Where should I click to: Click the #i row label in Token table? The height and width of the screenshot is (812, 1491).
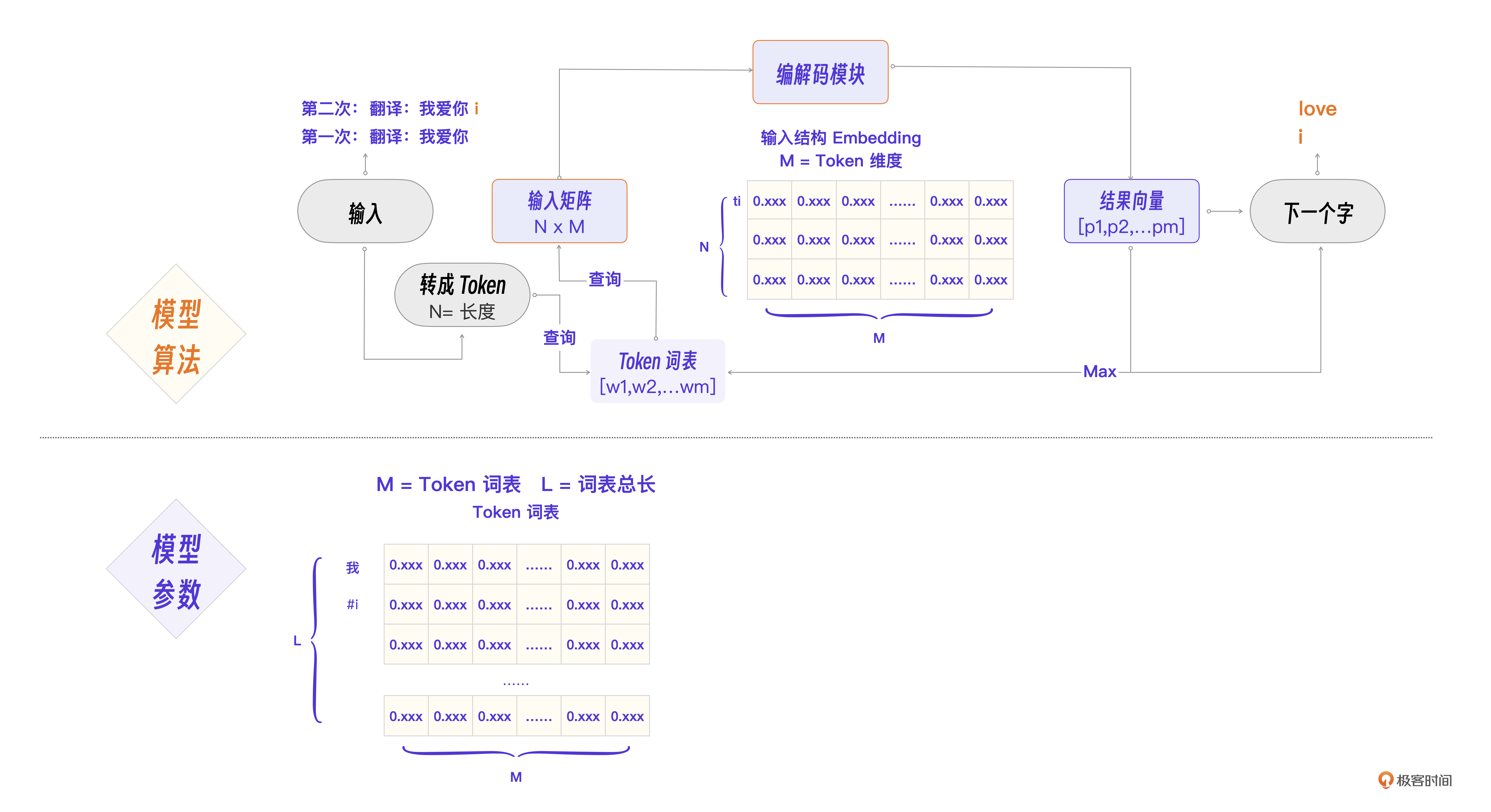352,604
